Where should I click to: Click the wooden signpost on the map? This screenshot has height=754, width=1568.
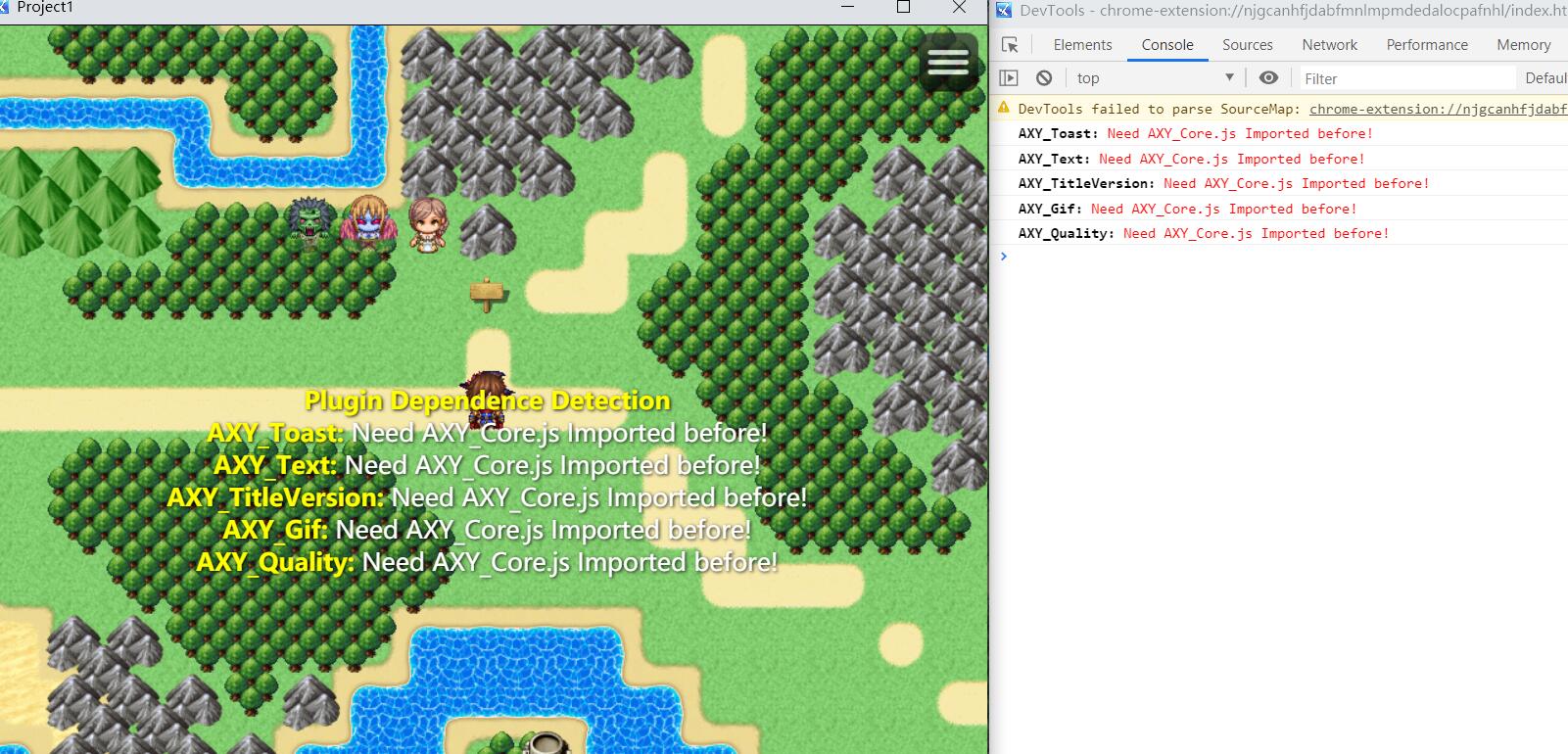coord(487,293)
